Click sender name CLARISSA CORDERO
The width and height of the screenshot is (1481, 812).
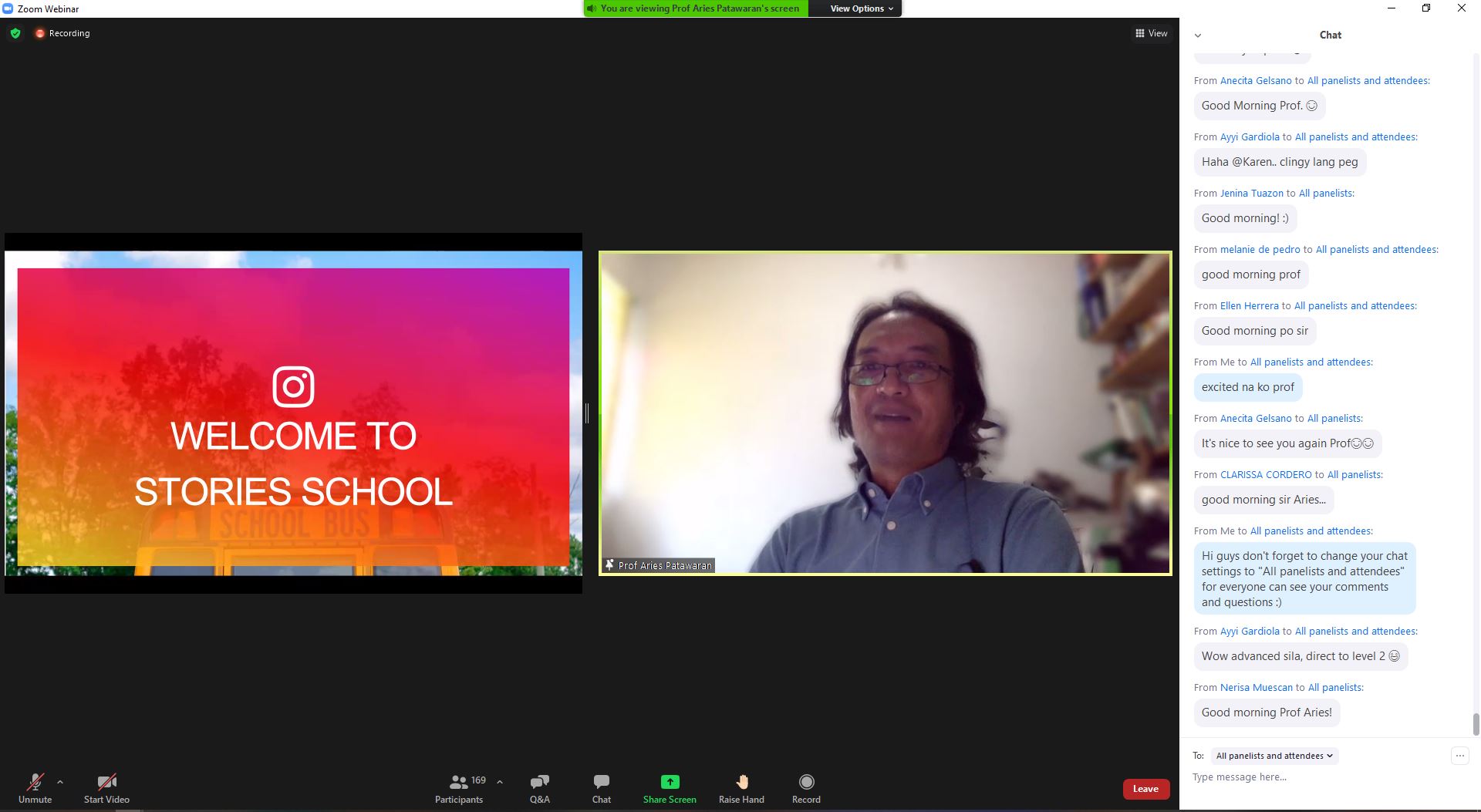[1266, 475]
